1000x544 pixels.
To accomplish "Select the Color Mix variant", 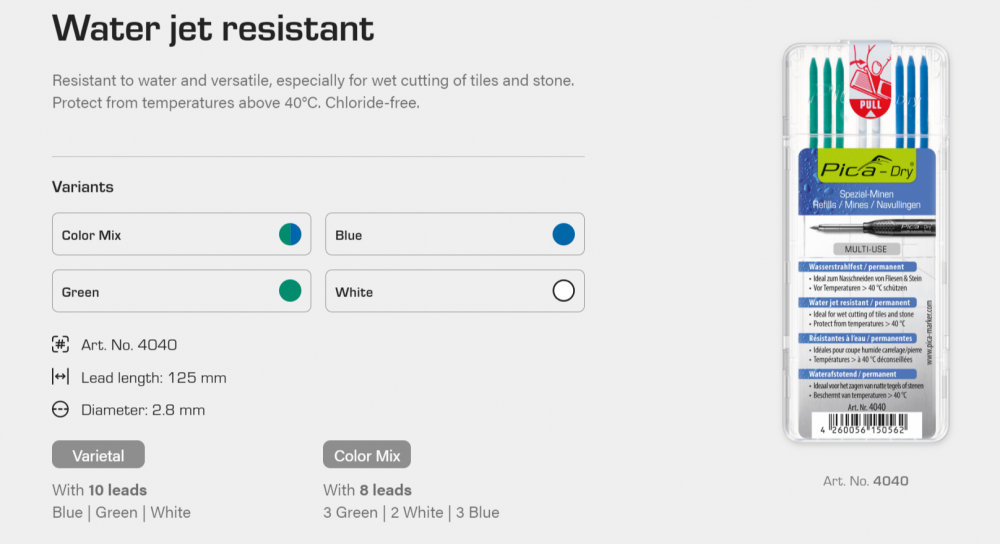I will point(181,234).
